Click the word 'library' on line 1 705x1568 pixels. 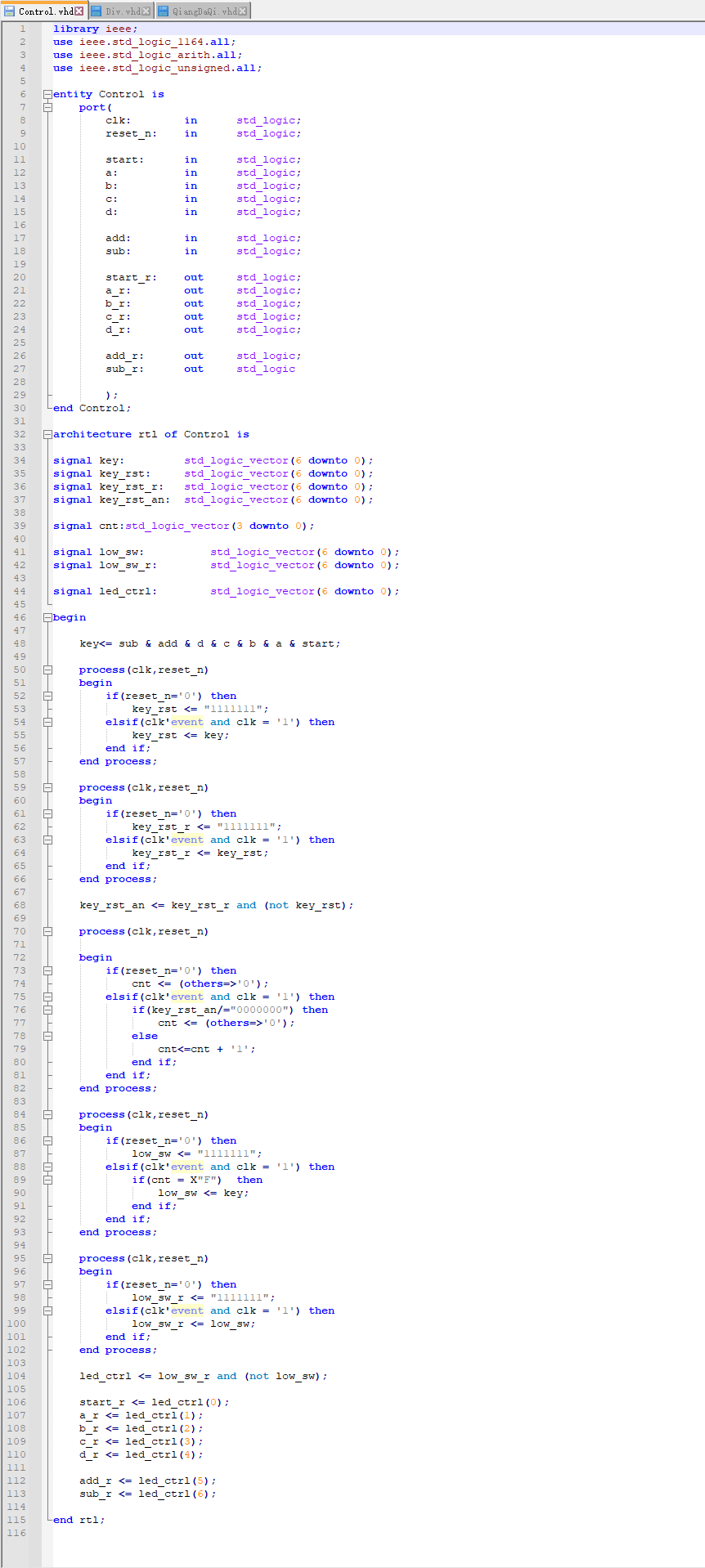coord(76,29)
